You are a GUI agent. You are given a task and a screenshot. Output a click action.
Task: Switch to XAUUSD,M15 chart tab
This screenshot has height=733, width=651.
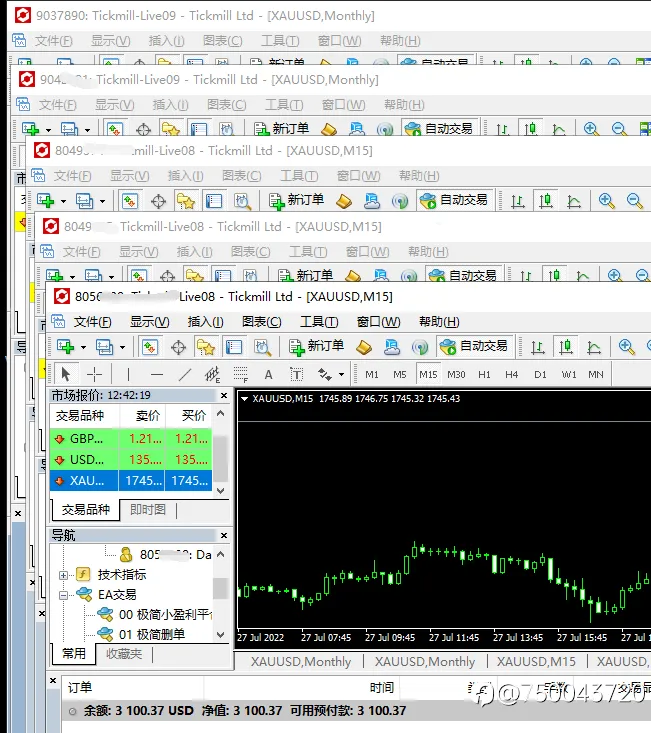tap(536, 661)
